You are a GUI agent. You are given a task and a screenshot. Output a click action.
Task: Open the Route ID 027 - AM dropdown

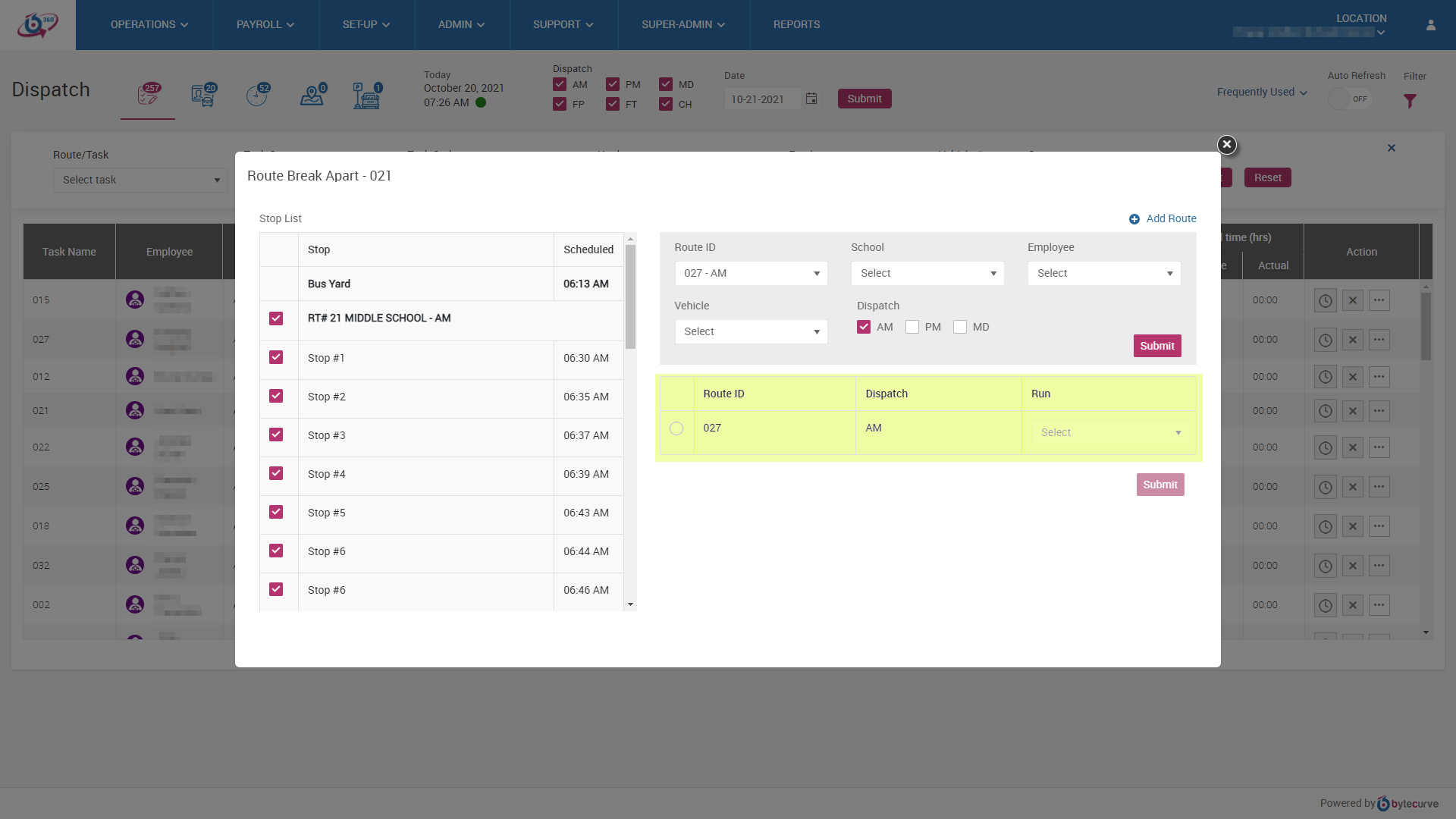click(x=751, y=273)
